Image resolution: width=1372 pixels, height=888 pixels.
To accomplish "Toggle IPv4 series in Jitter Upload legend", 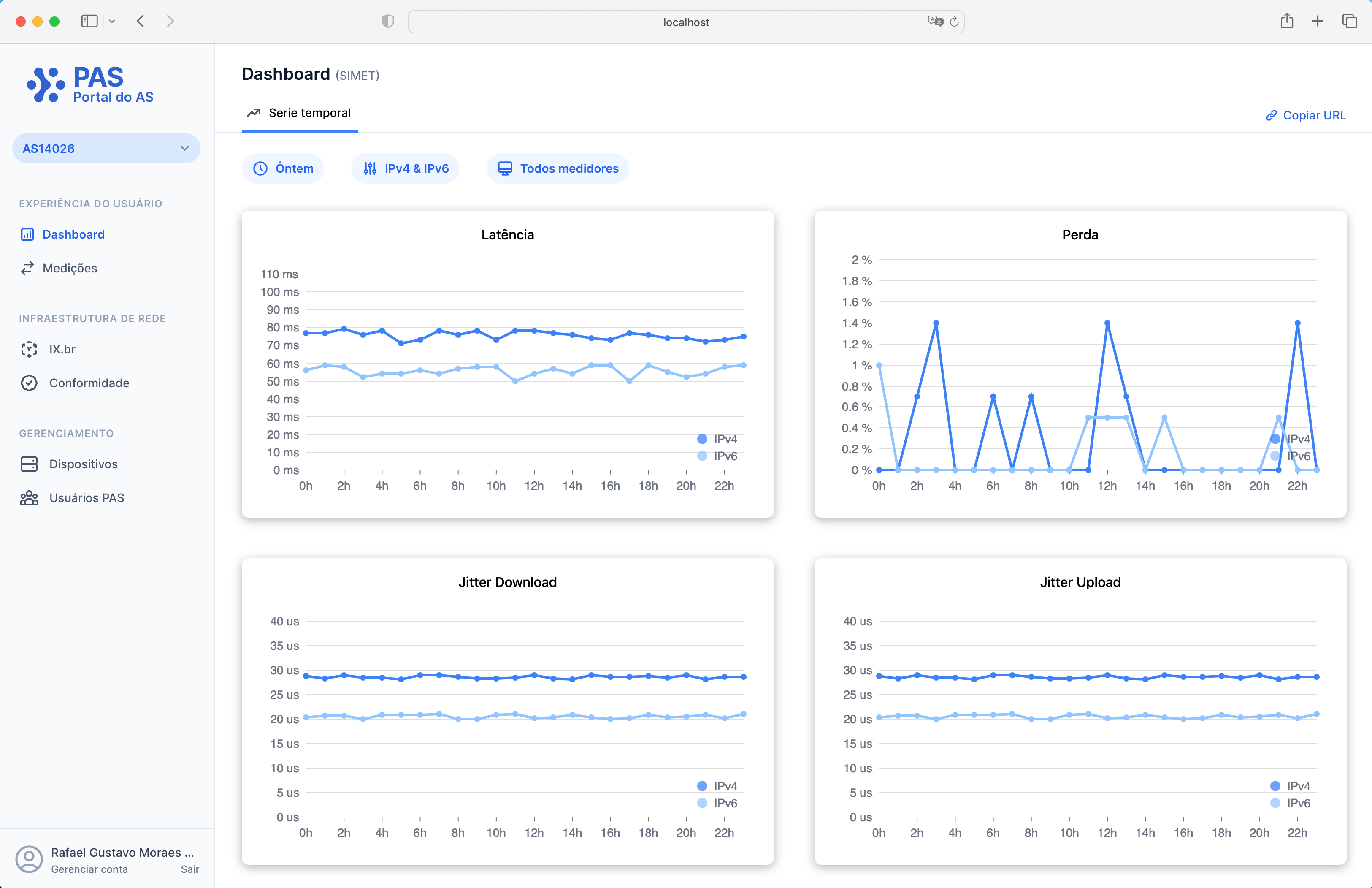I will pos(1290,786).
